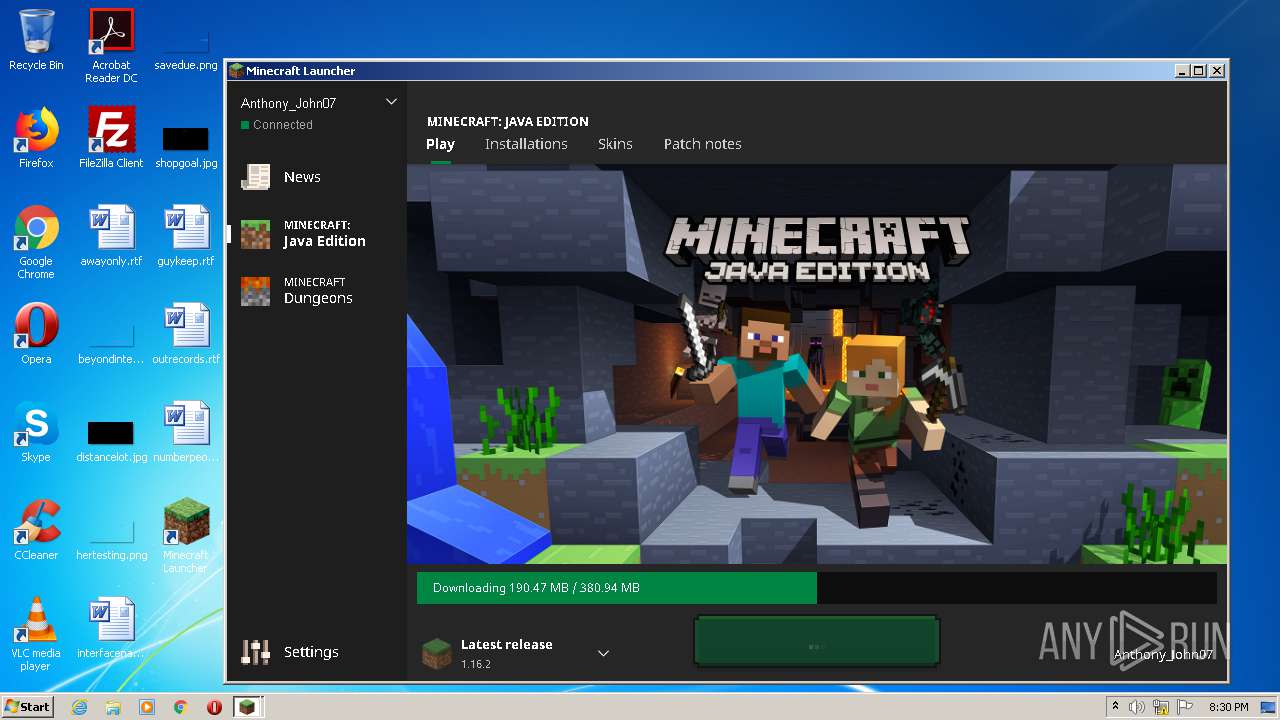Switch to the Play tab

pos(440,144)
